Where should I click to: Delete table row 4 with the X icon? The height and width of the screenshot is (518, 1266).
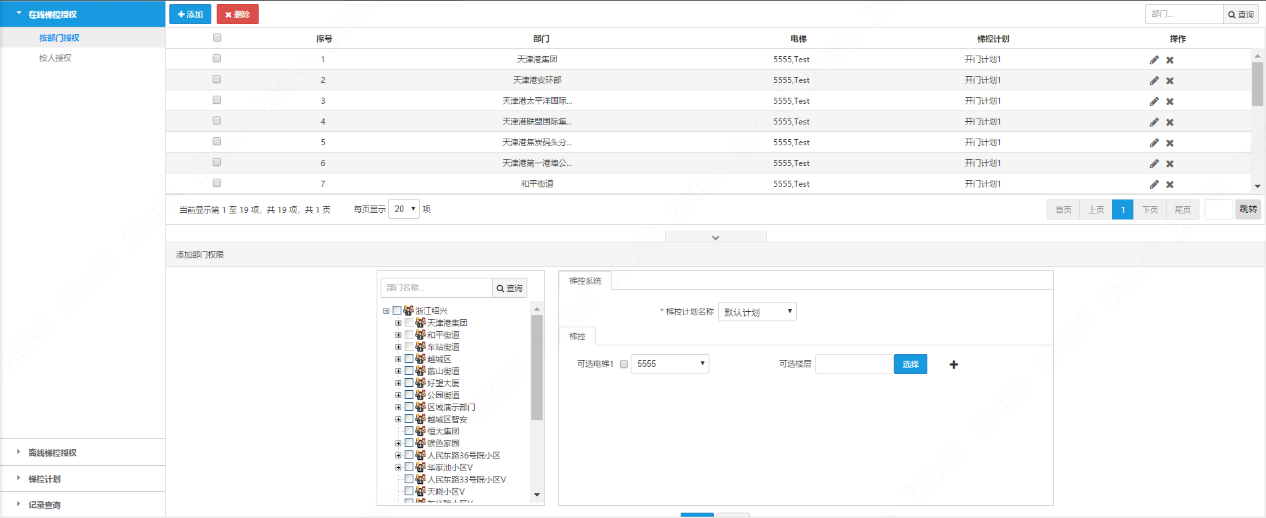coord(1170,122)
